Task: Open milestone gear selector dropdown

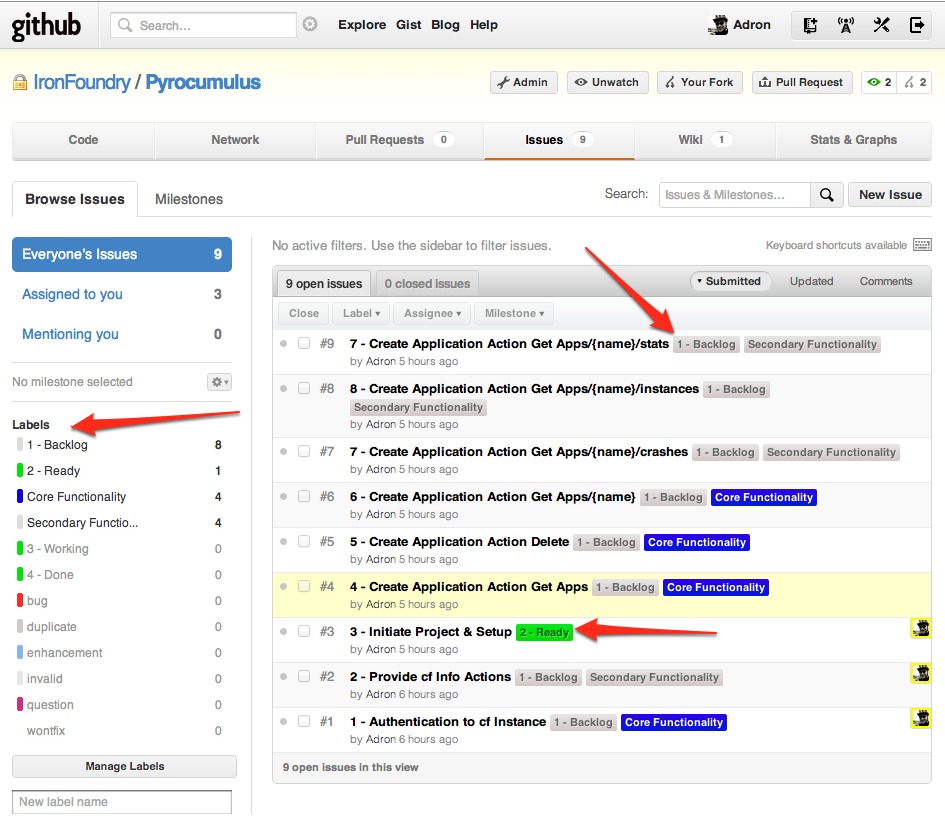Action: pos(219,381)
